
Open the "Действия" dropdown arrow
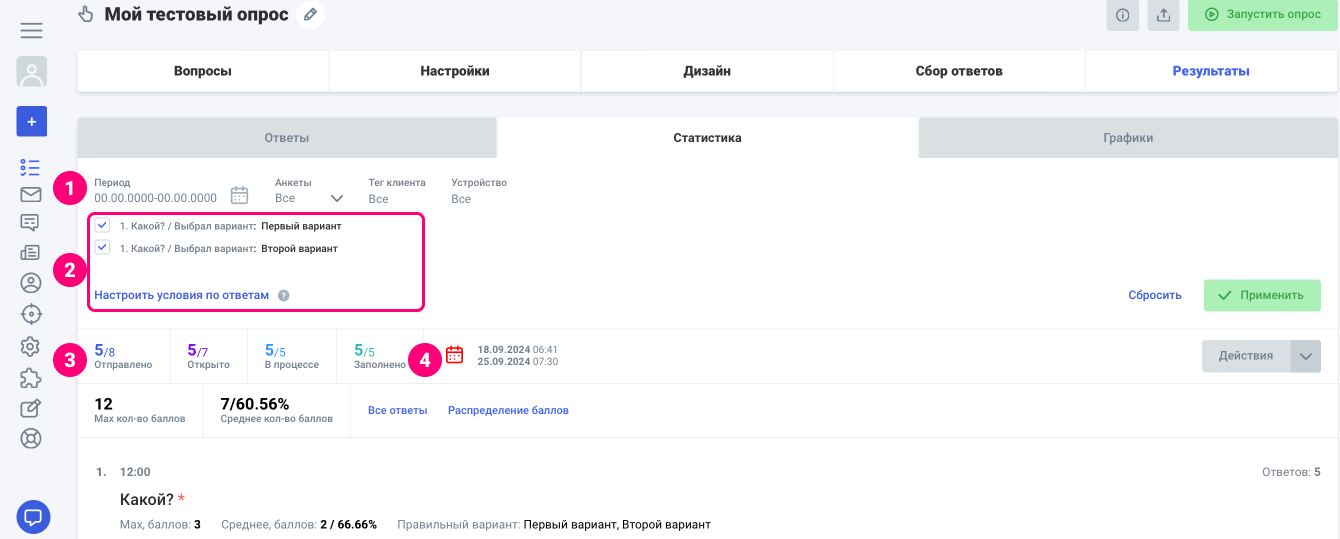[x=1305, y=356]
